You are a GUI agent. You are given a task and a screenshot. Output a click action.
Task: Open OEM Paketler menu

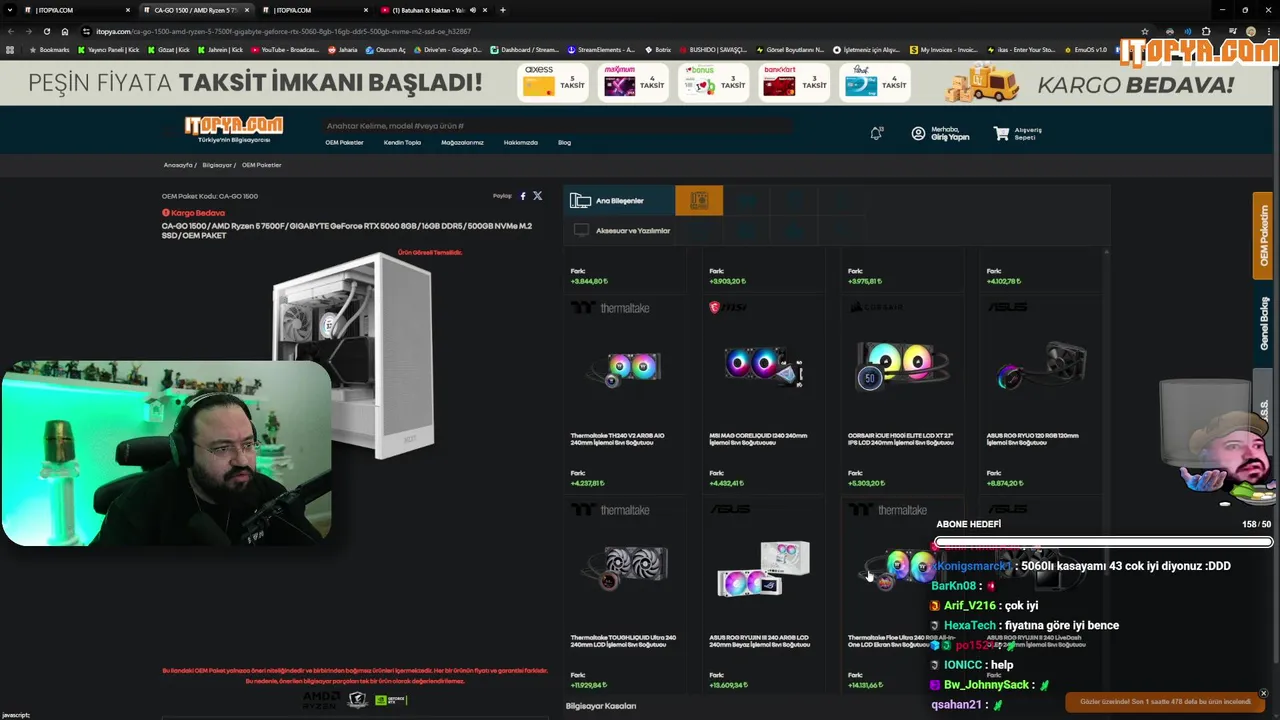(344, 142)
